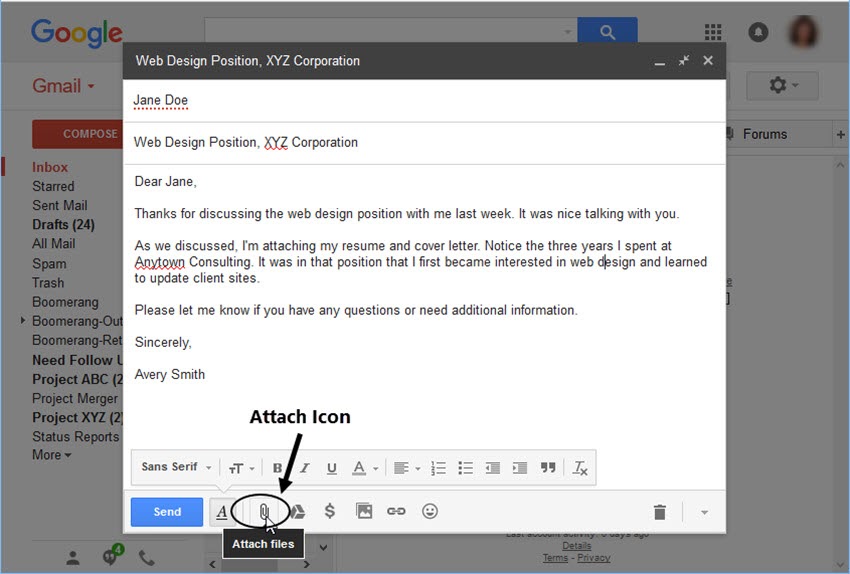This screenshot has width=850, height=574.
Task: Open the Drafts (24) folder
Action: 63,224
